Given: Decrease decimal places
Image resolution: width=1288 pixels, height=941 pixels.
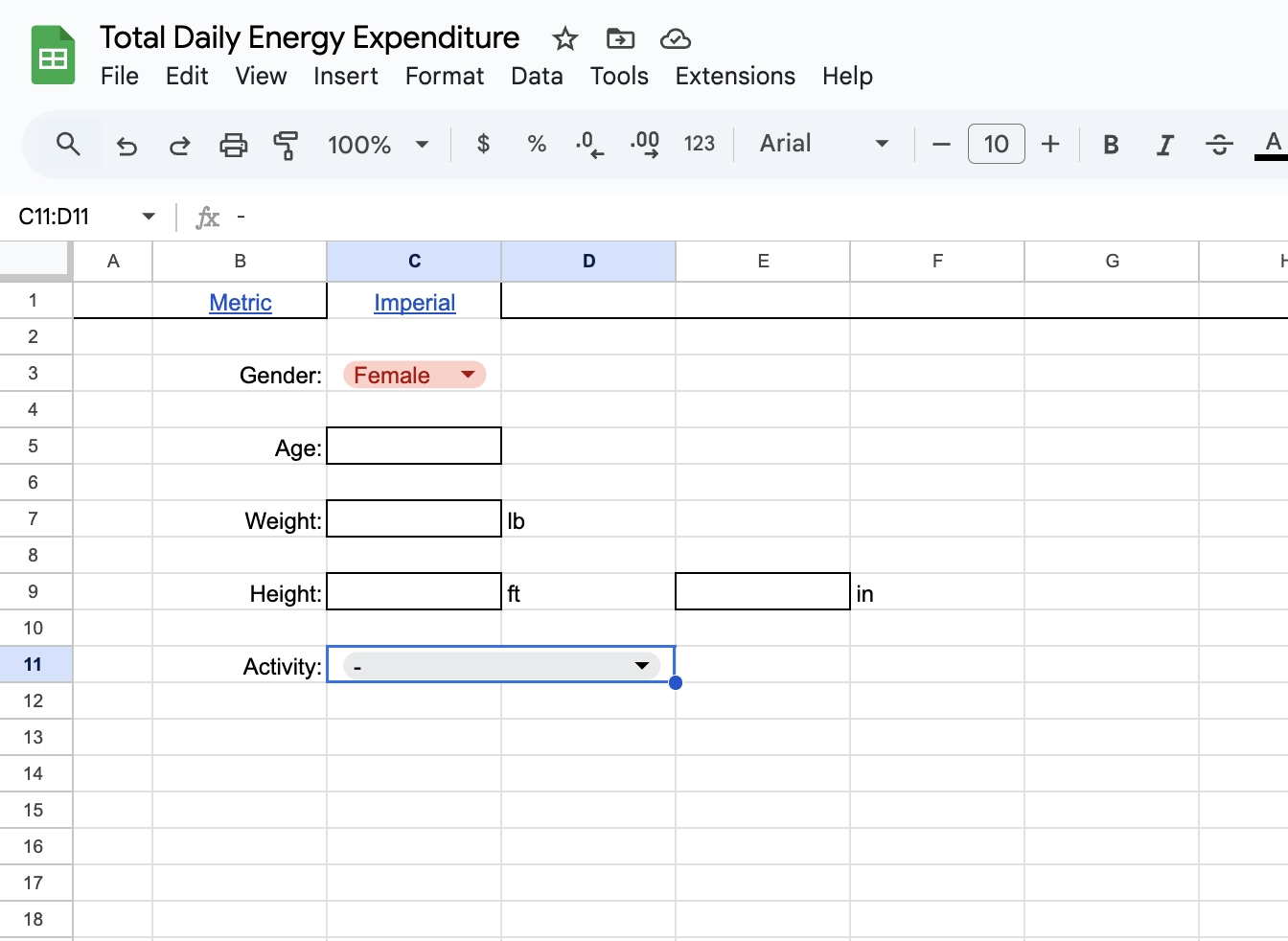Looking at the screenshot, I should pyautogui.click(x=589, y=145).
